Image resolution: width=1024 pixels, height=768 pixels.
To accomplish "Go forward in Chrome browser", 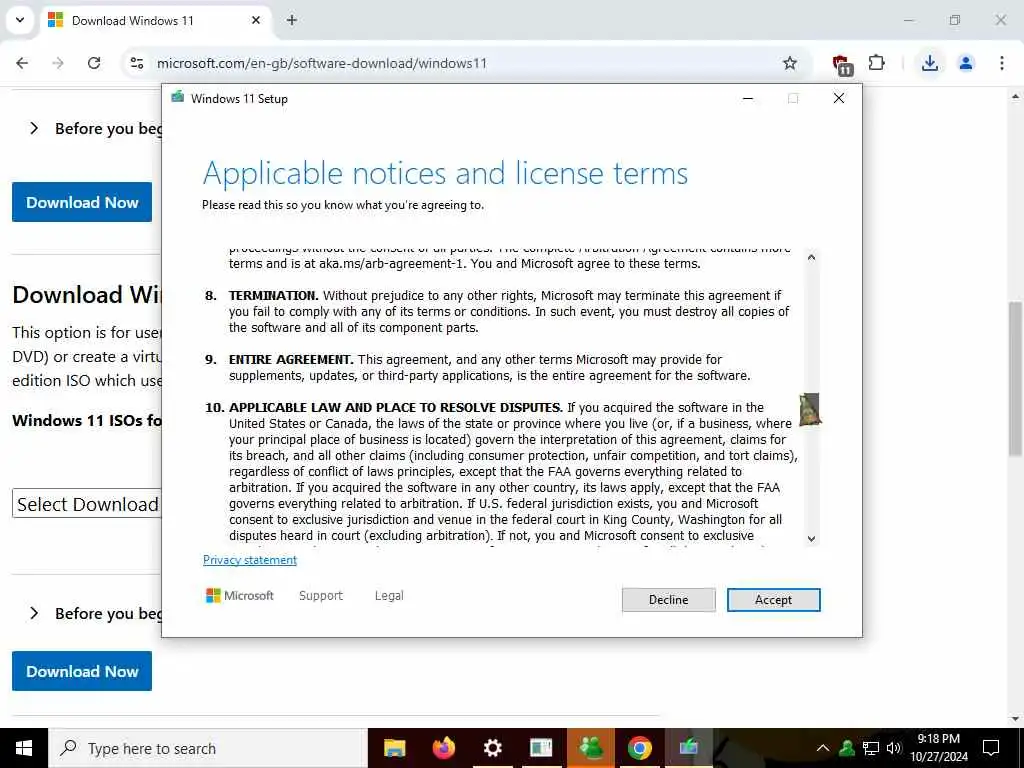I will coord(58,63).
